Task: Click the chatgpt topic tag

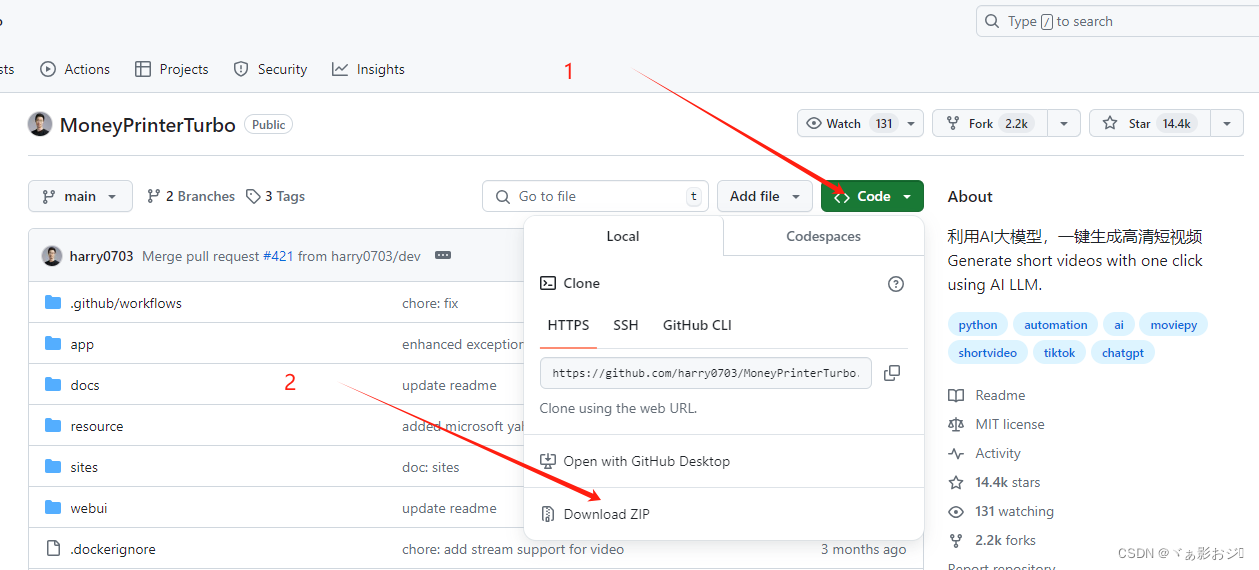Action: (1124, 352)
